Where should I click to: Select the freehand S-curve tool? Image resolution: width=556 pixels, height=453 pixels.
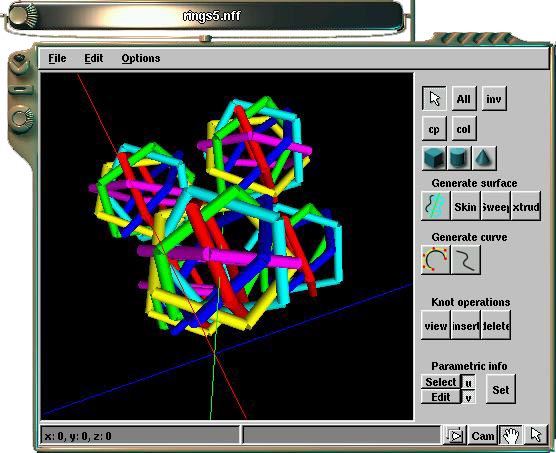click(466, 260)
